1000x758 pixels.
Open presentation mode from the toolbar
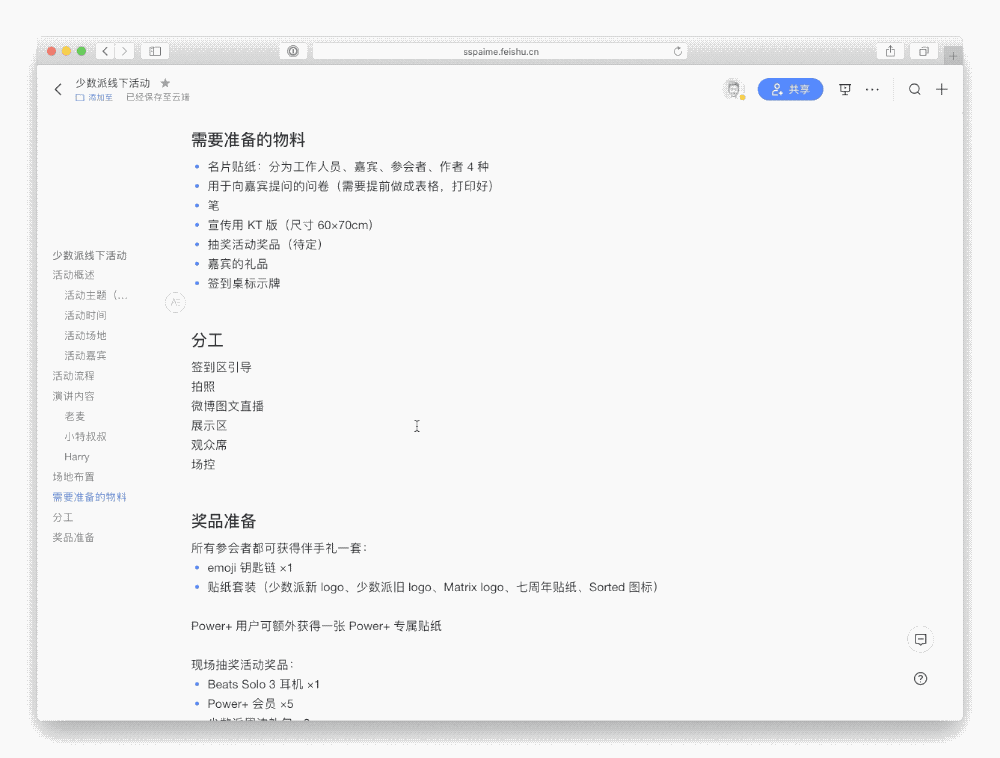pyautogui.click(x=845, y=89)
